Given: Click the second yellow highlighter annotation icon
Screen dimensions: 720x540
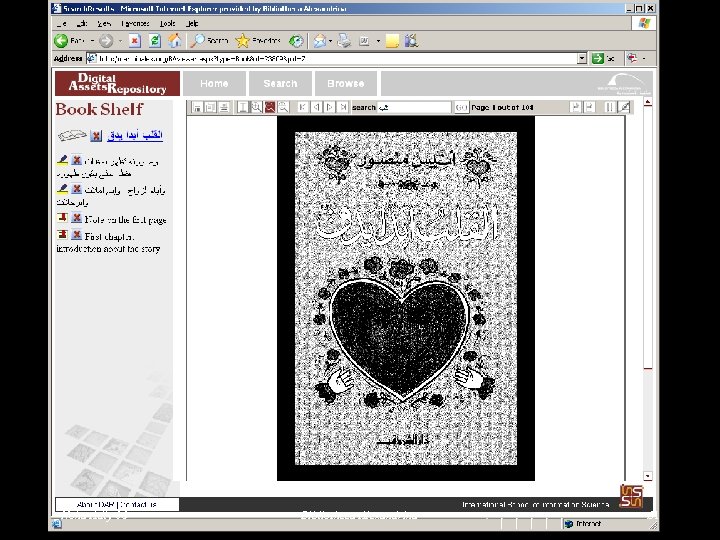Looking at the screenshot, I should coord(62,188).
